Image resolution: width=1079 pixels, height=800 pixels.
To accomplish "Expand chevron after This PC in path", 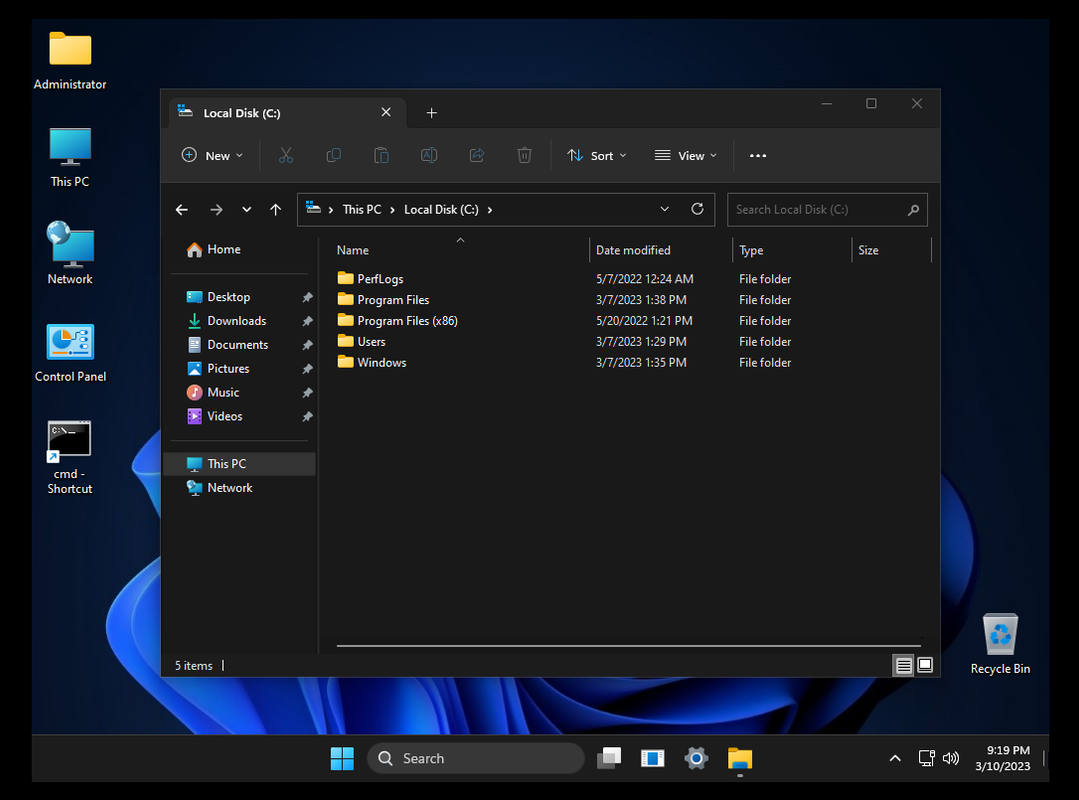I will pyautogui.click(x=392, y=210).
